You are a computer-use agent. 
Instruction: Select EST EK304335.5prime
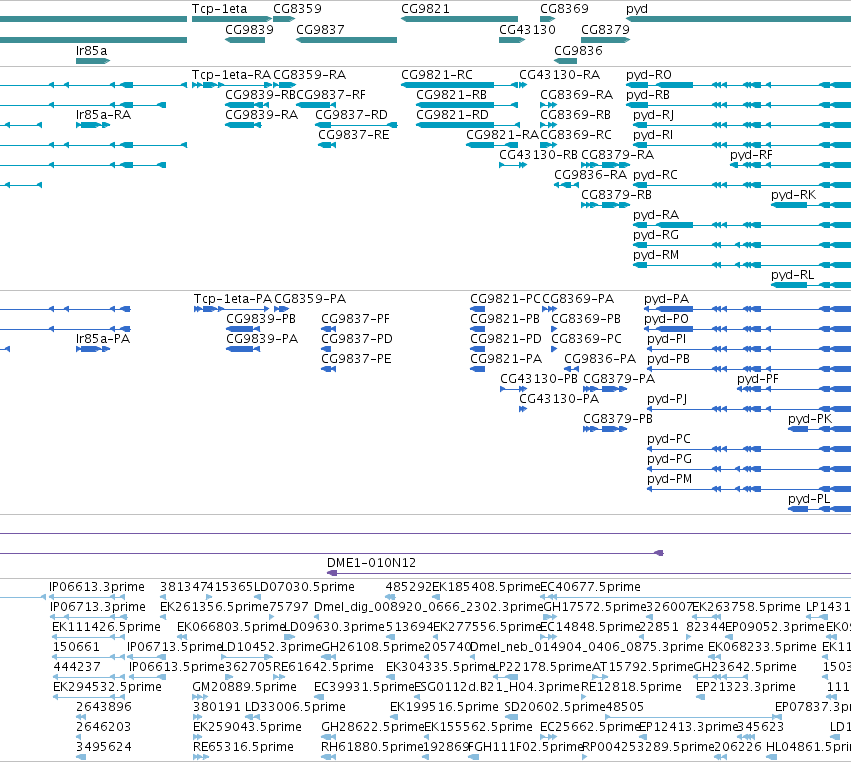[x=440, y=666]
